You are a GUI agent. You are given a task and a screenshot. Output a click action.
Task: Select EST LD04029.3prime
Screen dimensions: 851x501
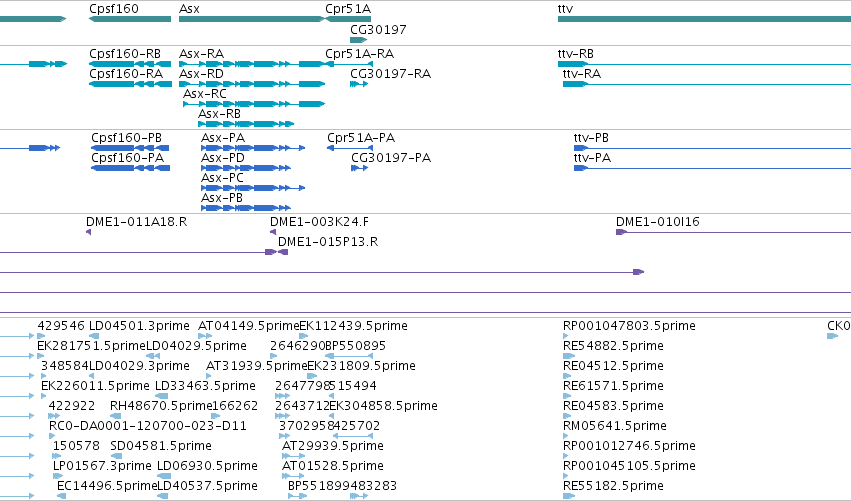pyautogui.click(x=139, y=366)
